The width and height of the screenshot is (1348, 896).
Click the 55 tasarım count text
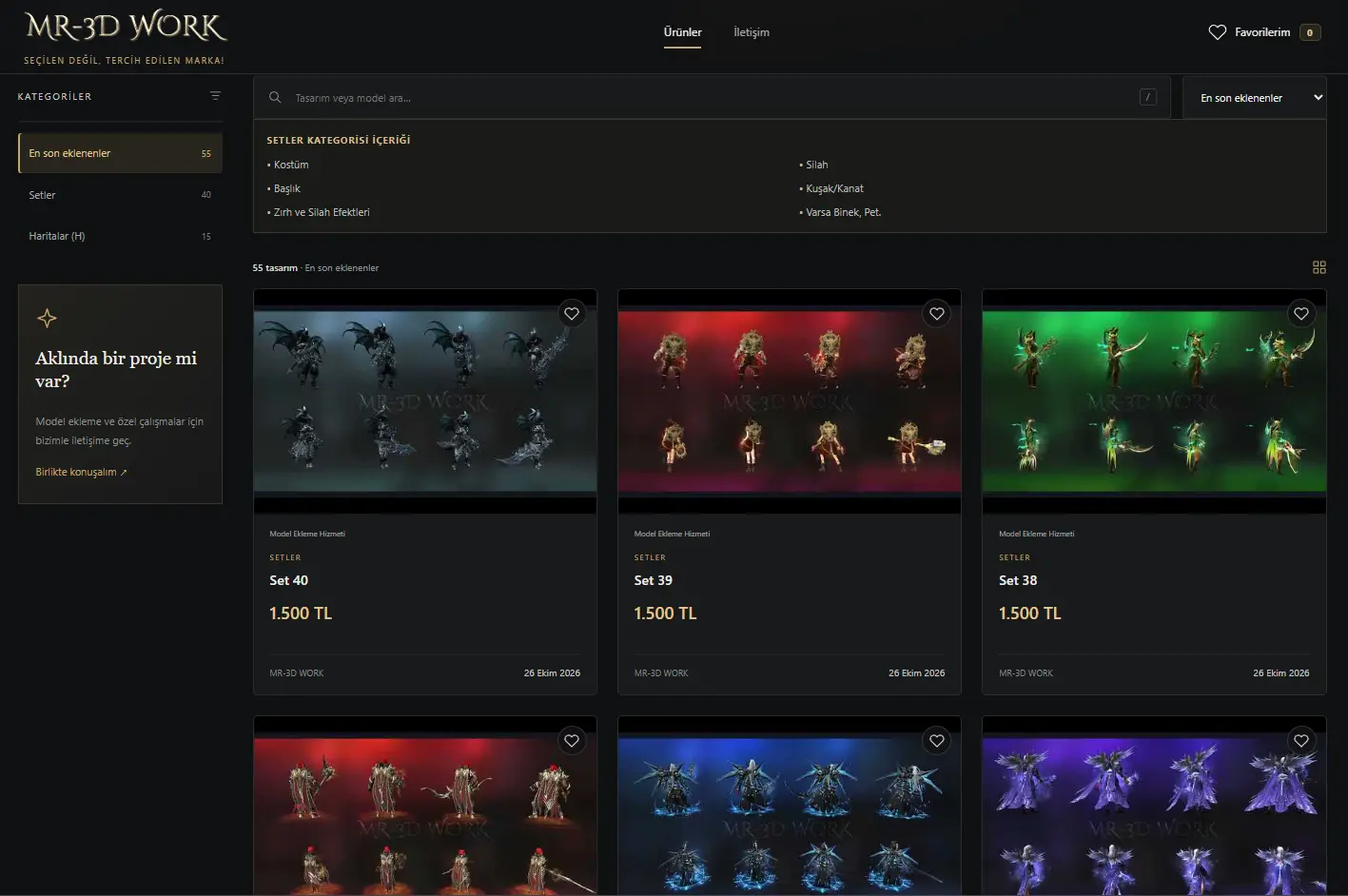[275, 268]
